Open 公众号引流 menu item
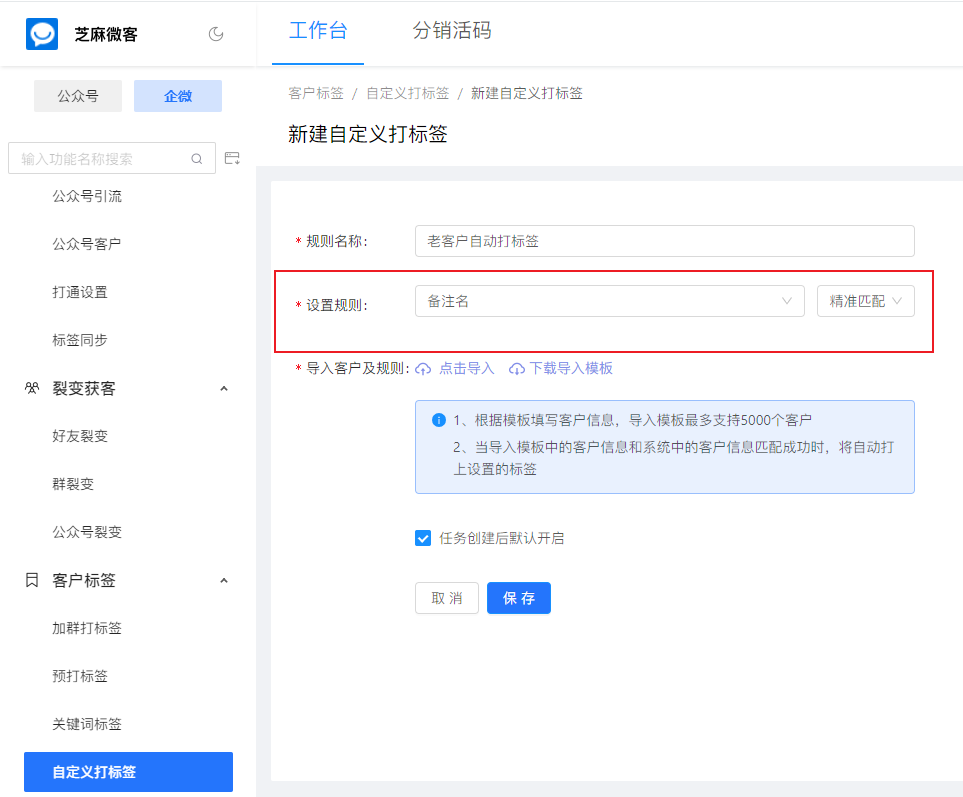Viewport: 963px width, 797px height. click(x=87, y=196)
